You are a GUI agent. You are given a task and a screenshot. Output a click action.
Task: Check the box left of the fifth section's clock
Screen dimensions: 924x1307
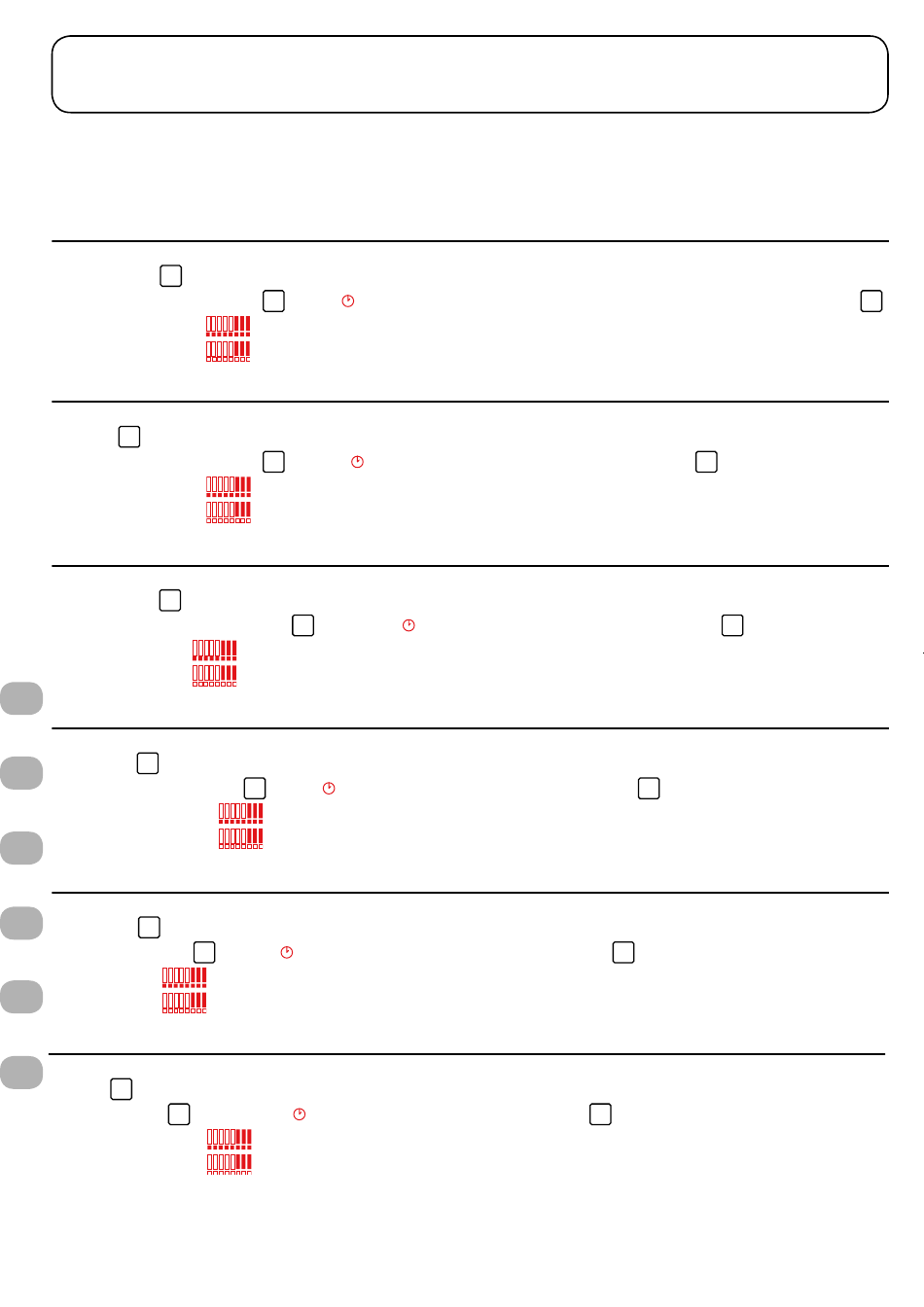coord(204,952)
